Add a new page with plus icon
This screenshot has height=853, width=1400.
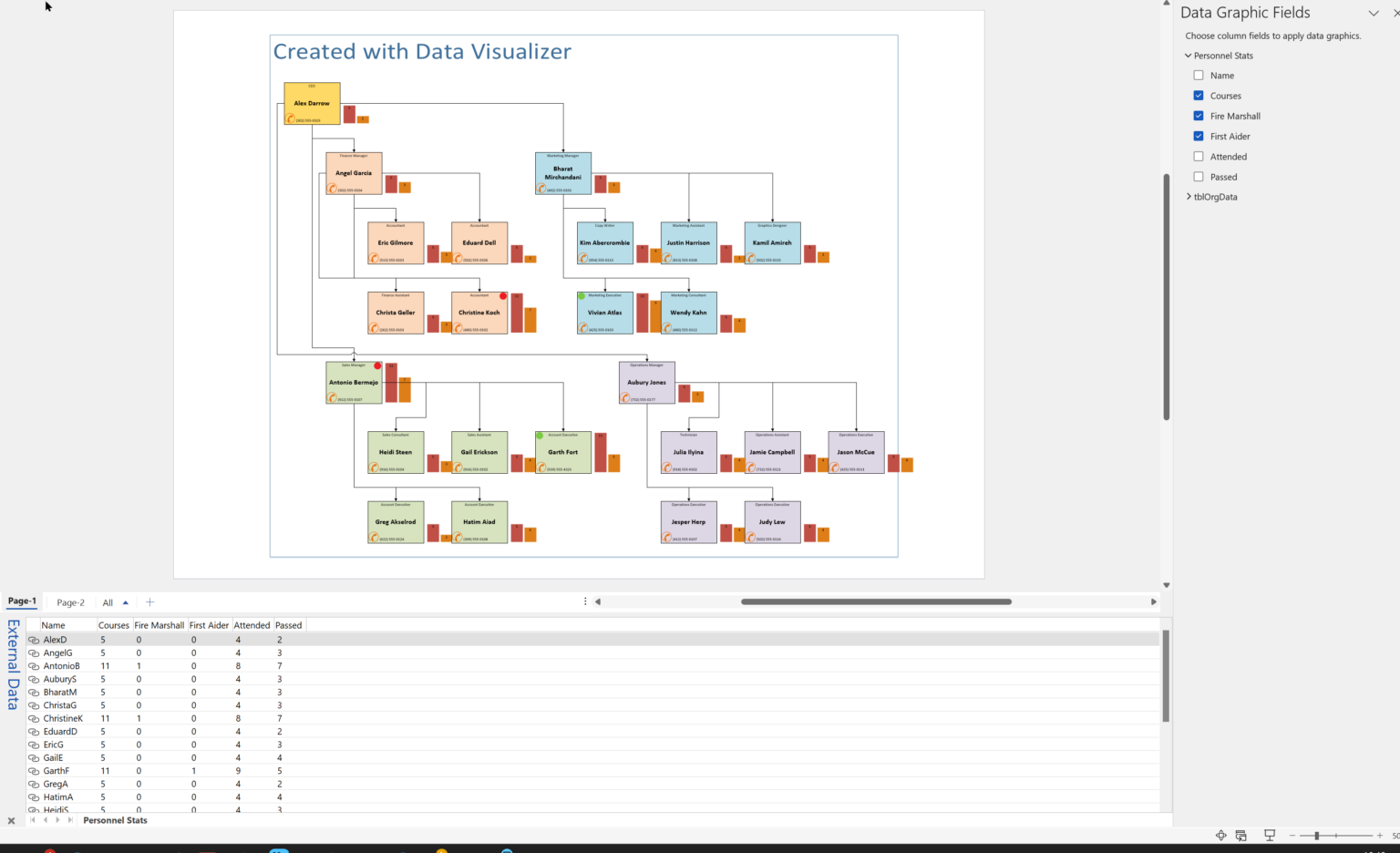tap(150, 602)
